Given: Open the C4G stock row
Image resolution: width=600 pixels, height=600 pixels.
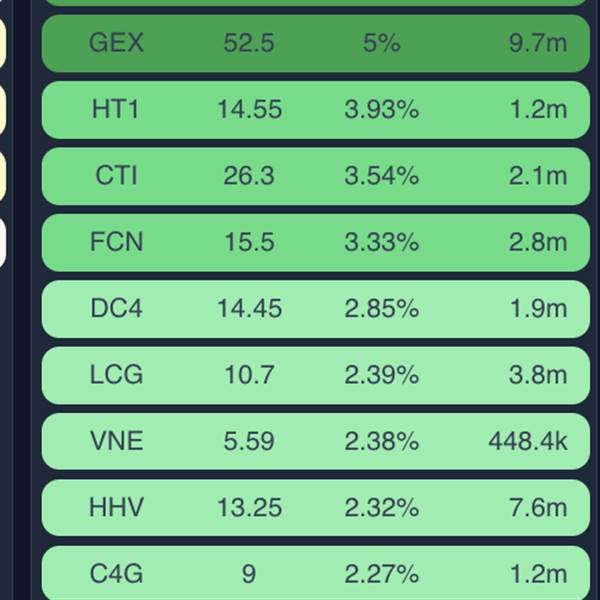Looking at the screenshot, I should coord(316,573).
